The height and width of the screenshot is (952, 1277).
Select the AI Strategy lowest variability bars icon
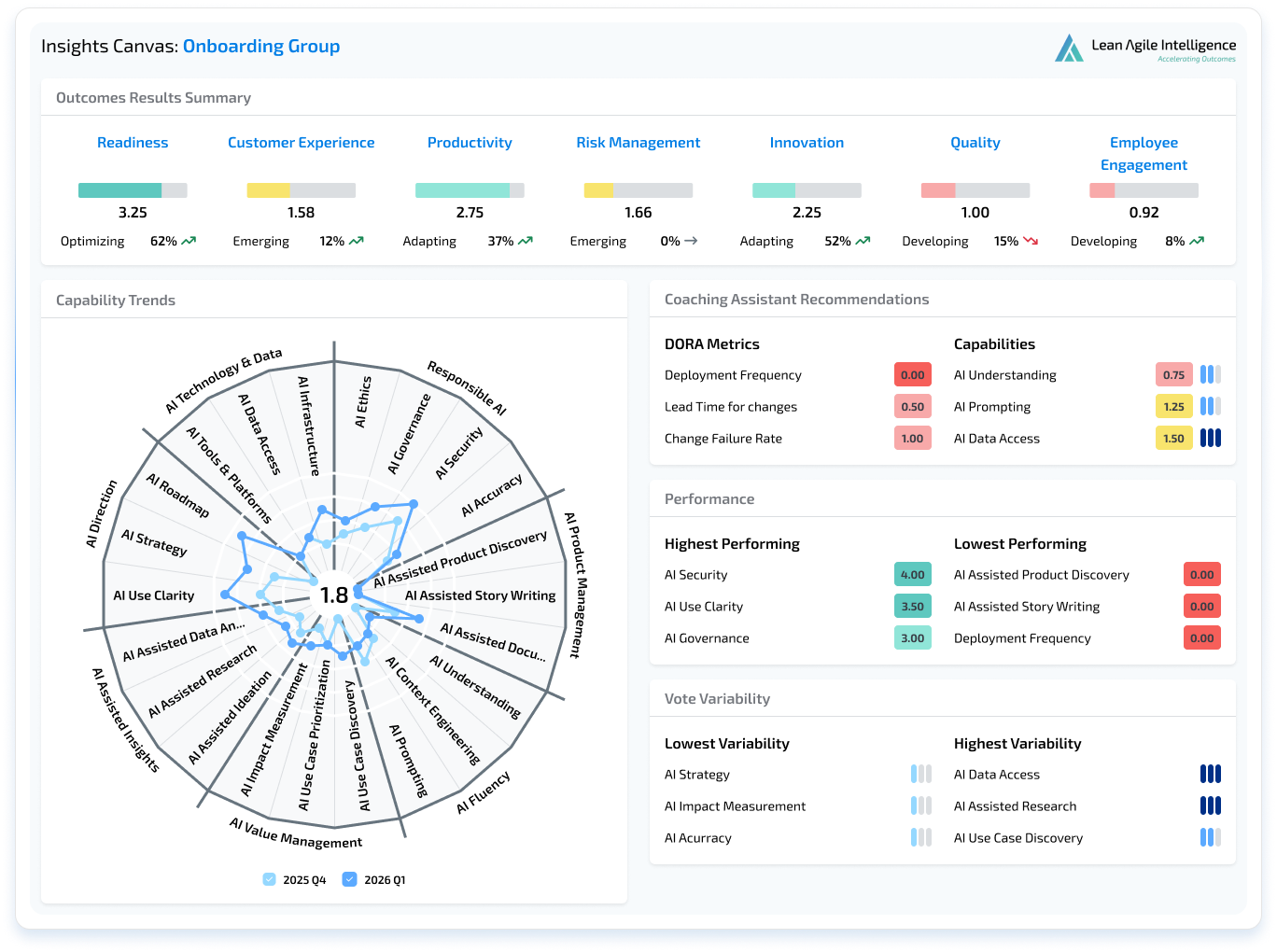[919, 774]
